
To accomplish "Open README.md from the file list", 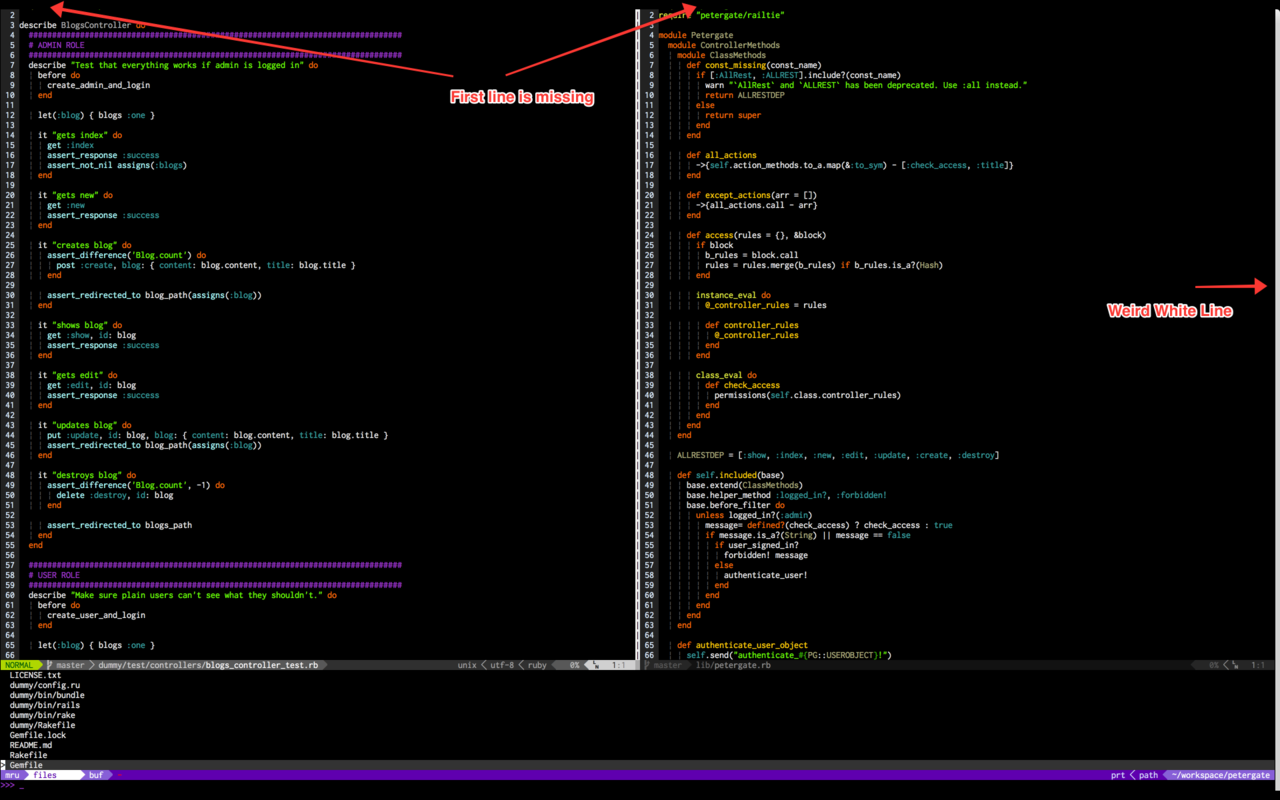I will coord(31,745).
